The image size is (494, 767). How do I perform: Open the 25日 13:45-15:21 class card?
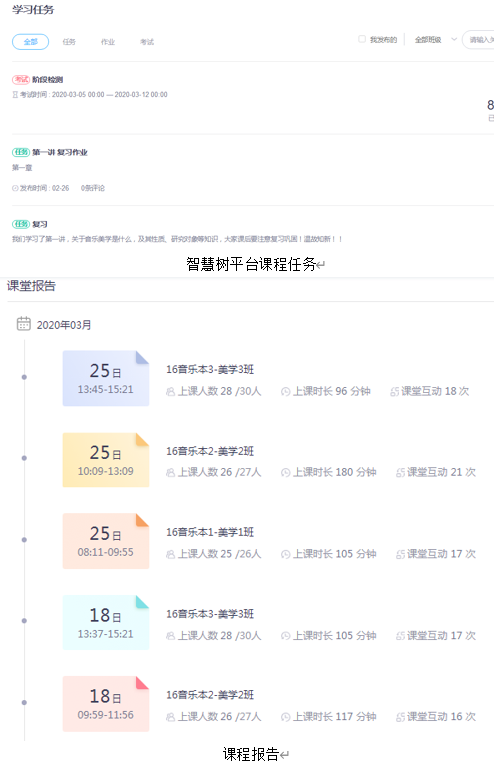[x=106, y=378]
